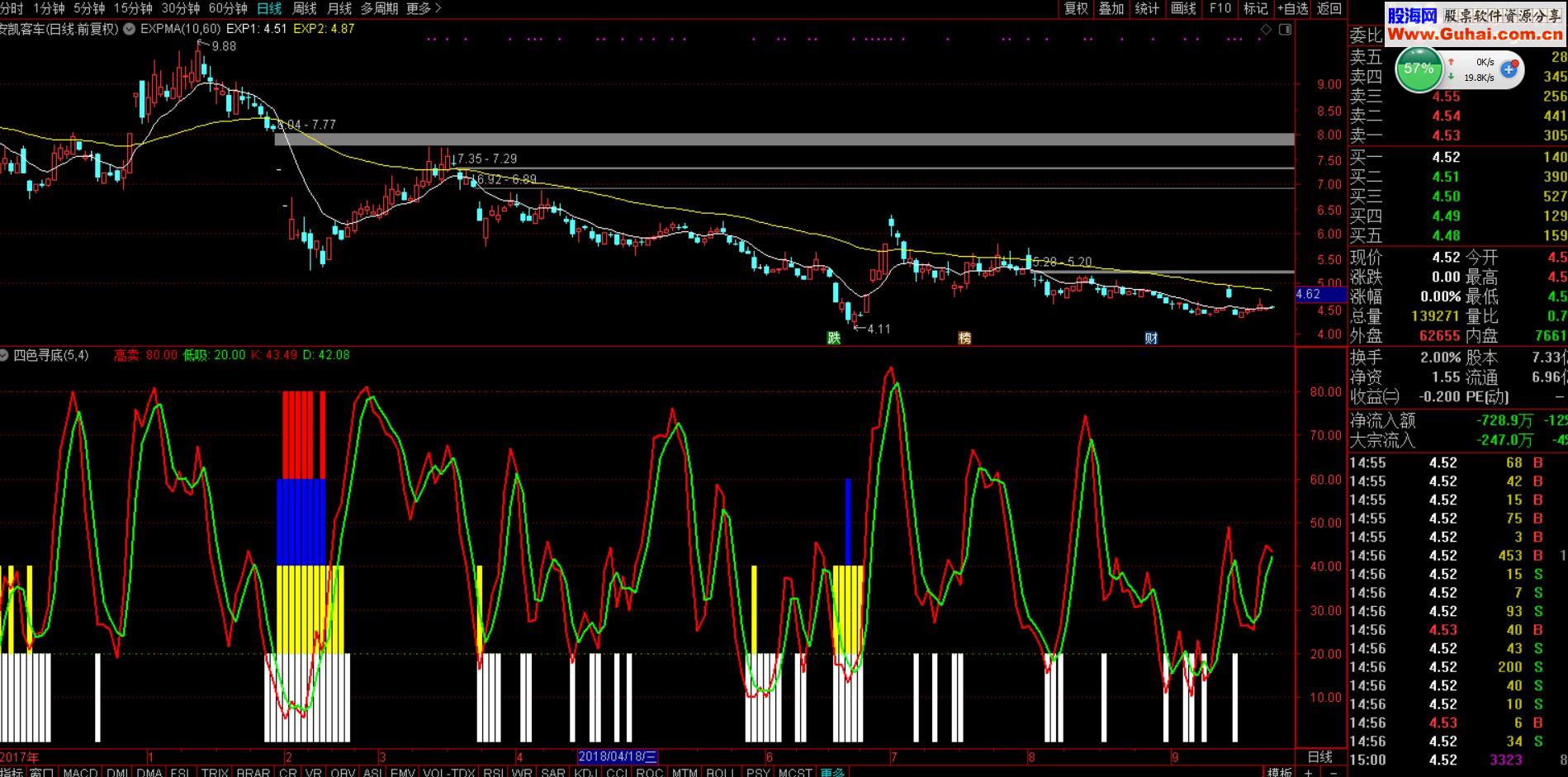Click the green 57% memory ball

pyautogui.click(x=1419, y=69)
